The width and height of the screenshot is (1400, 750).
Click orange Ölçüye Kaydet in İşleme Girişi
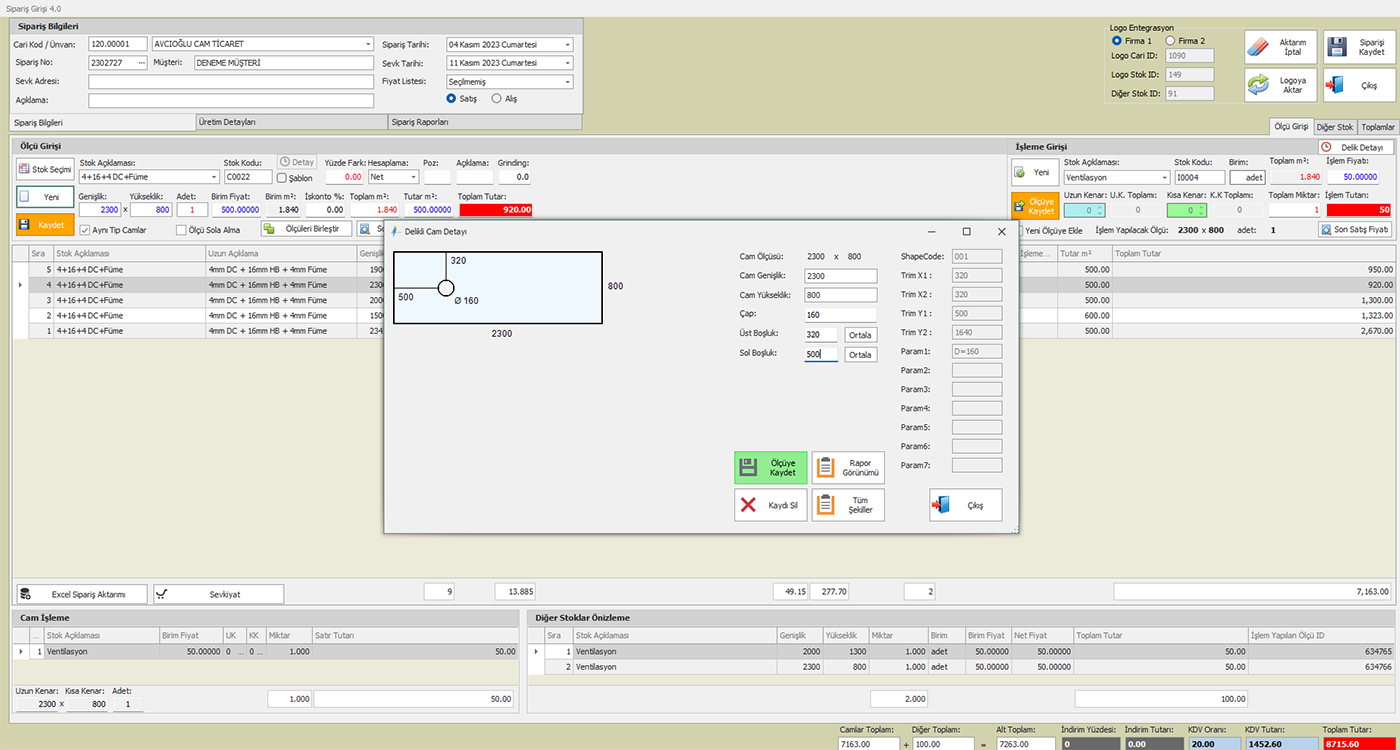tap(1033, 206)
